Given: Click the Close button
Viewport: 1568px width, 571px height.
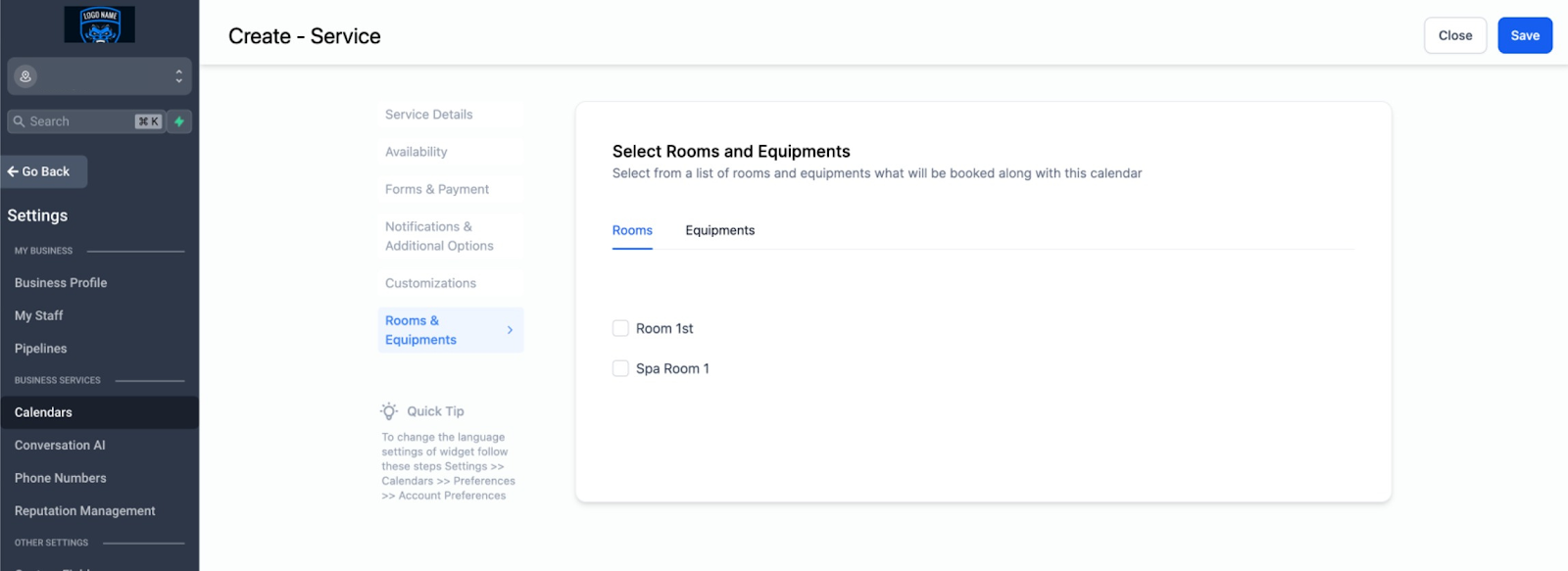Looking at the screenshot, I should click(x=1455, y=35).
